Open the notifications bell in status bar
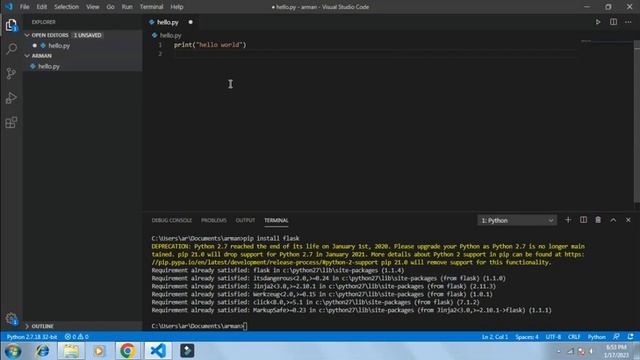Image resolution: width=640 pixels, height=360 pixels. click(x=631, y=337)
